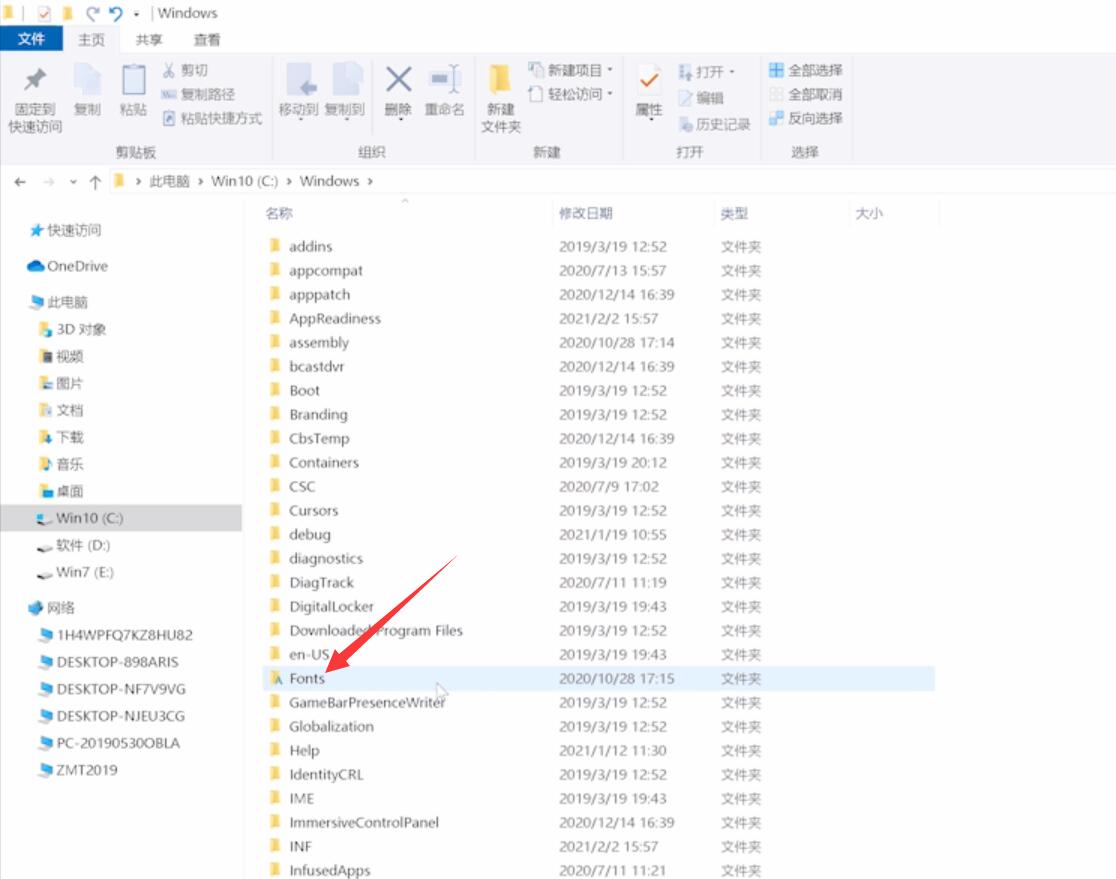Select OneDrive in the sidebar

[68, 265]
